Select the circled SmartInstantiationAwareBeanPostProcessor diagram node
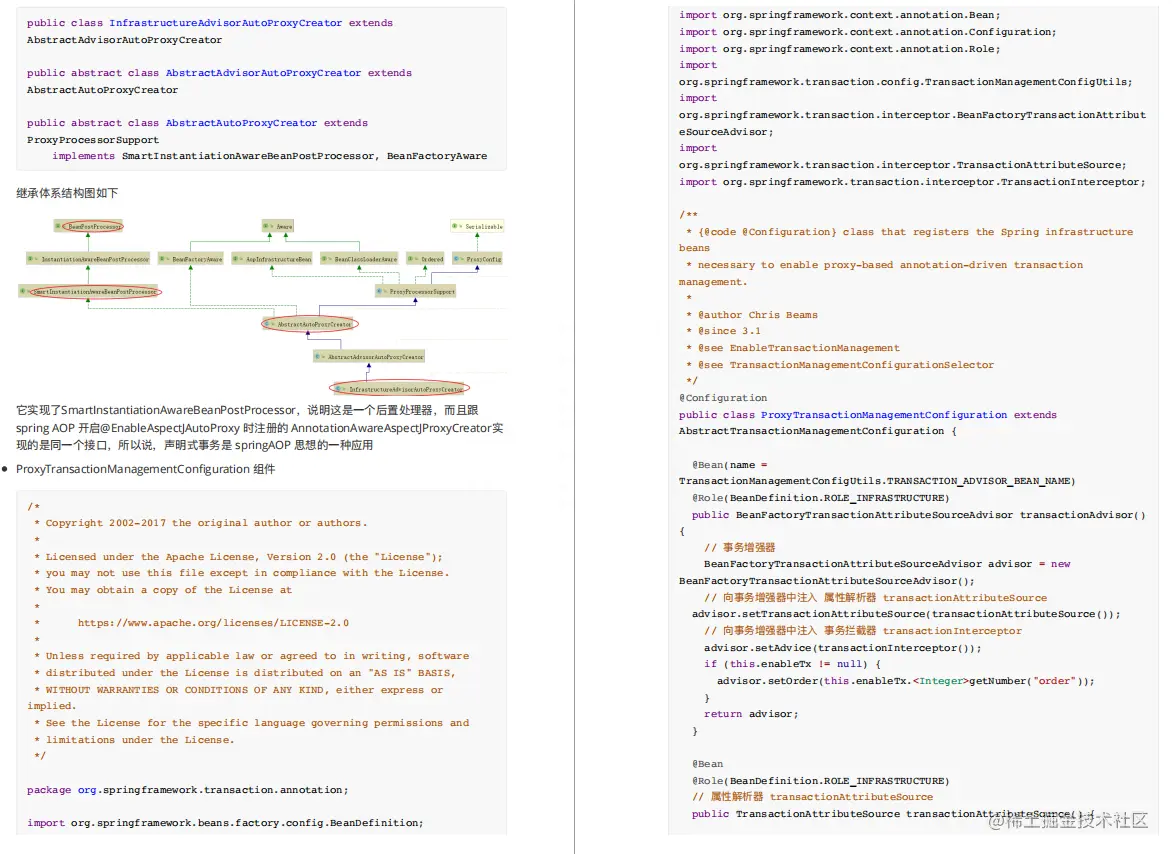 90,291
